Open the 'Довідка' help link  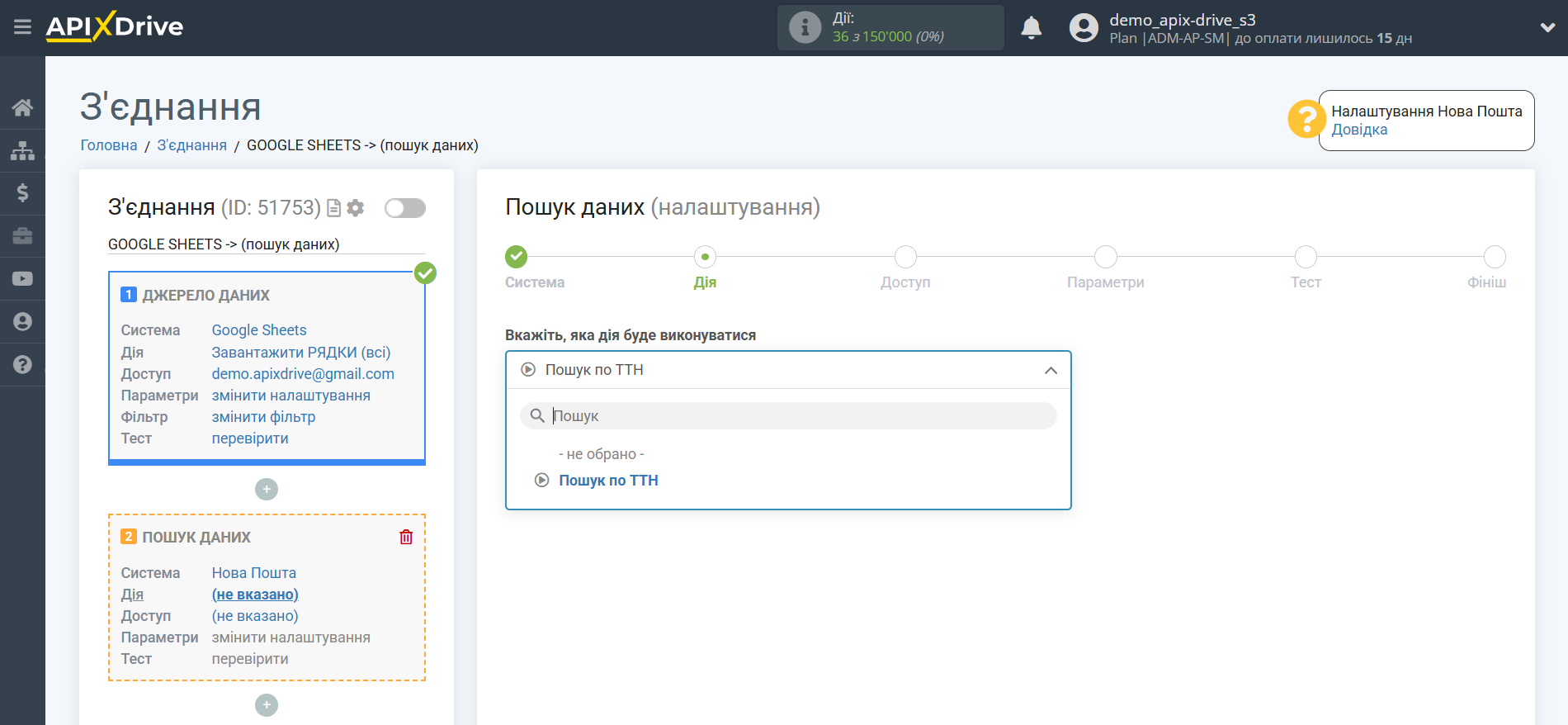1359,130
